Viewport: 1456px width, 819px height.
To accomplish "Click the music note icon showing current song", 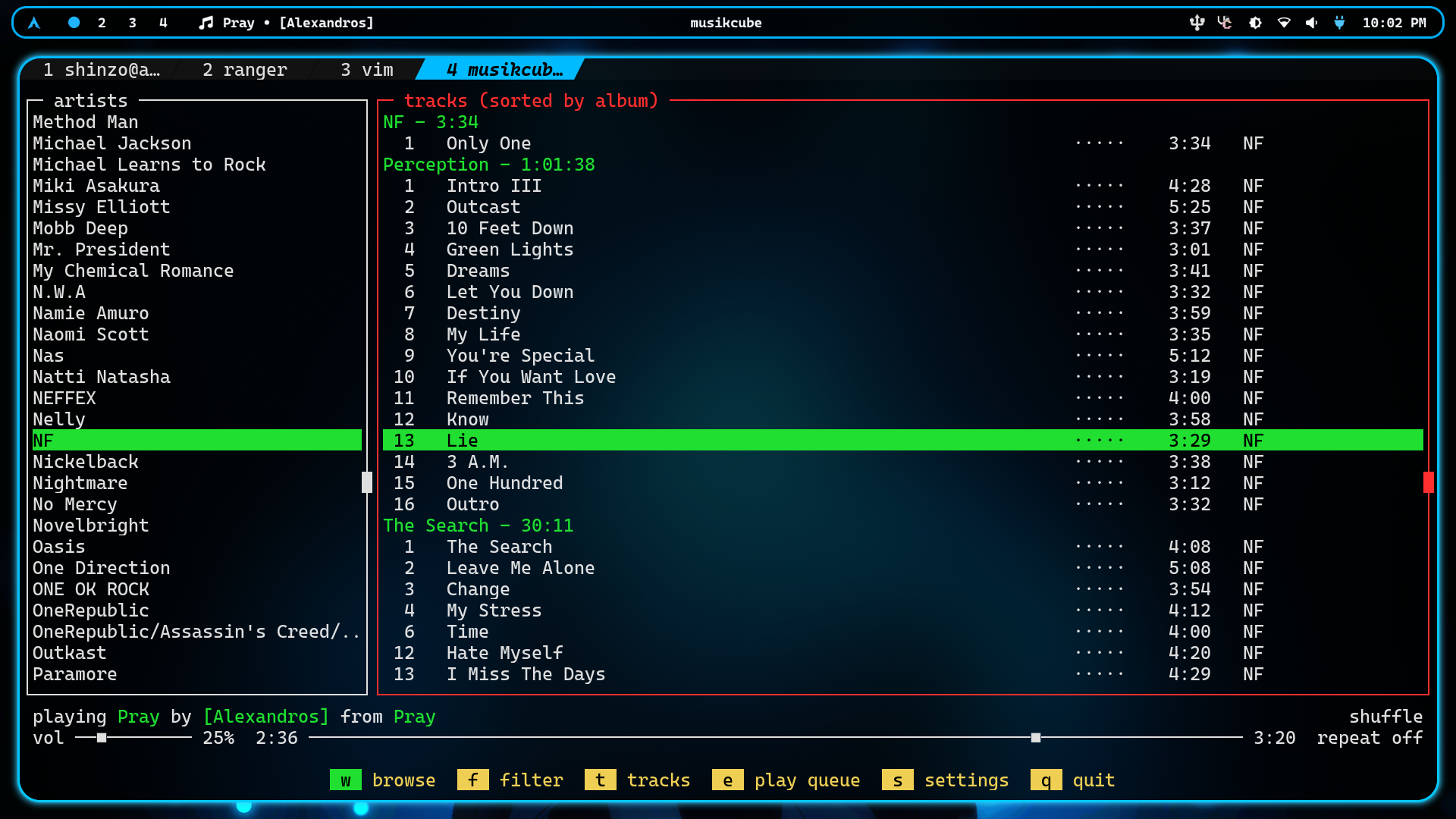I will click(x=206, y=23).
